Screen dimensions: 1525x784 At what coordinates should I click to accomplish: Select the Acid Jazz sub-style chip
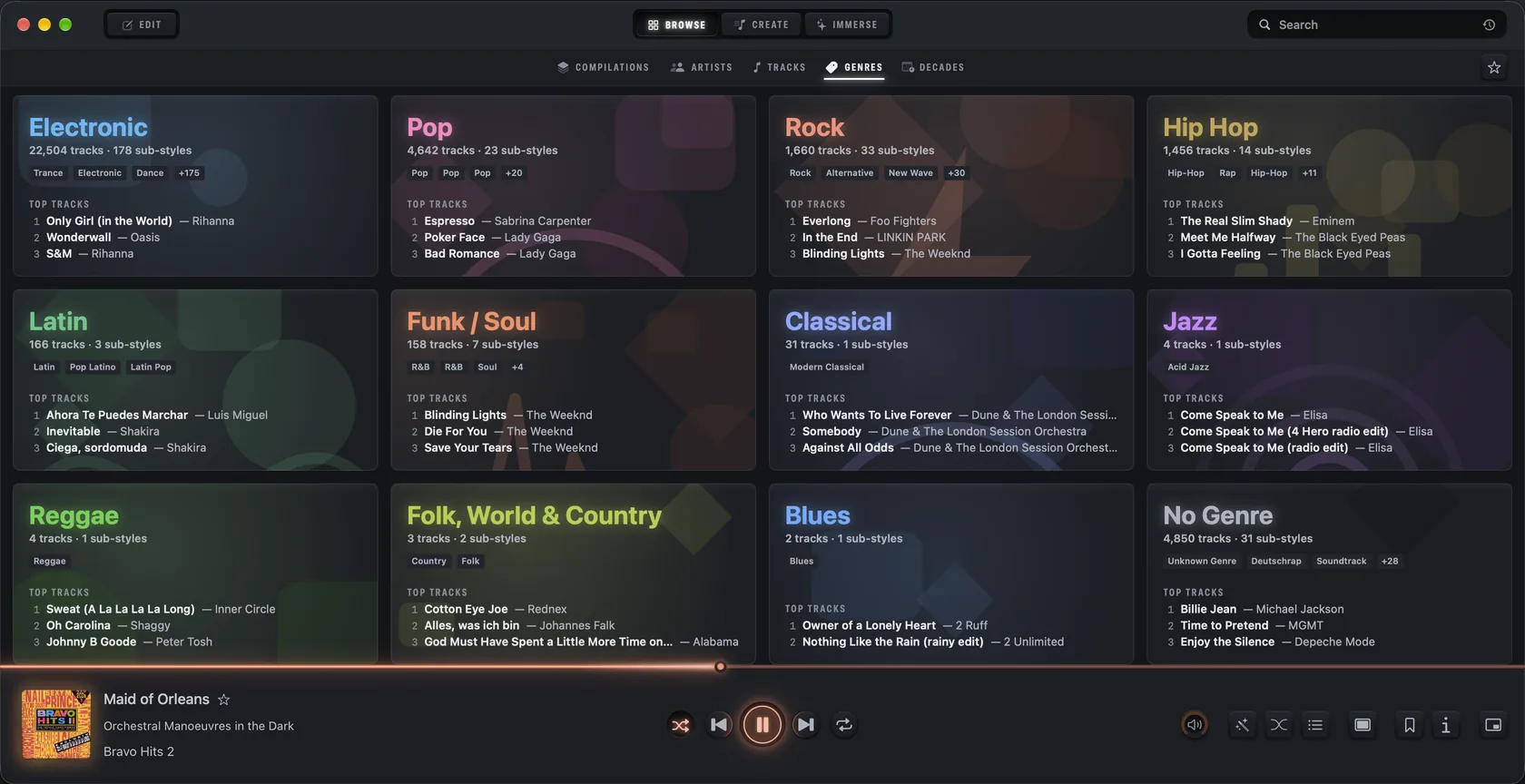pos(1188,367)
